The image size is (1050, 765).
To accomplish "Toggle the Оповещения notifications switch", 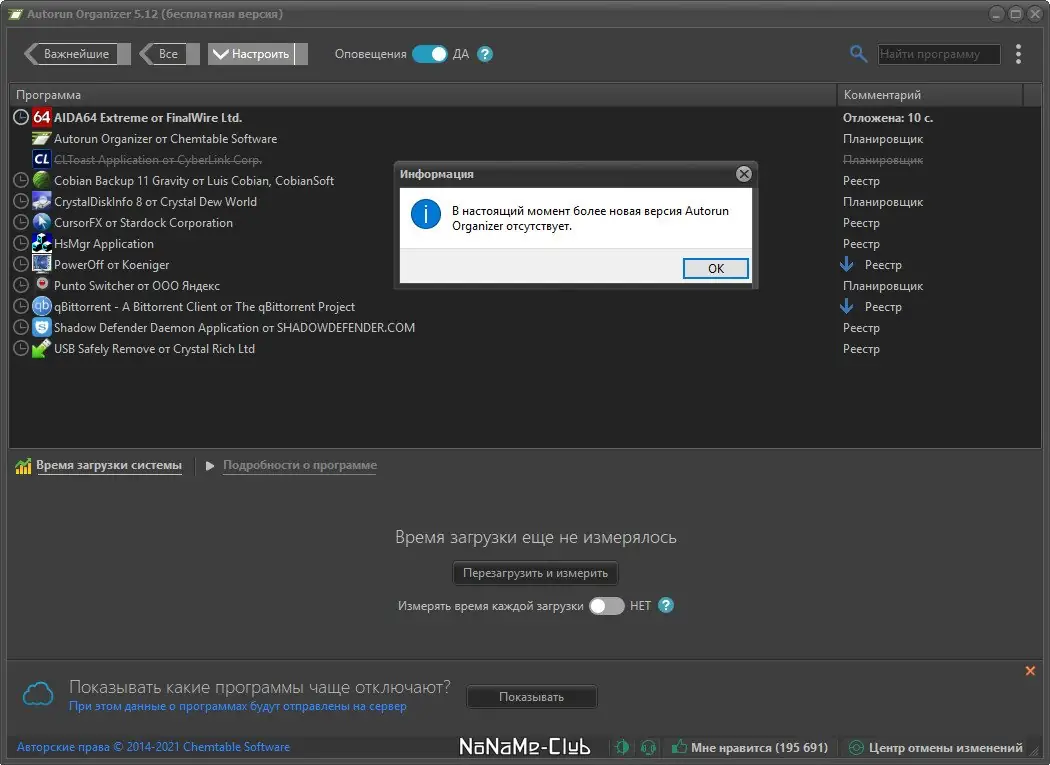I will tap(429, 54).
